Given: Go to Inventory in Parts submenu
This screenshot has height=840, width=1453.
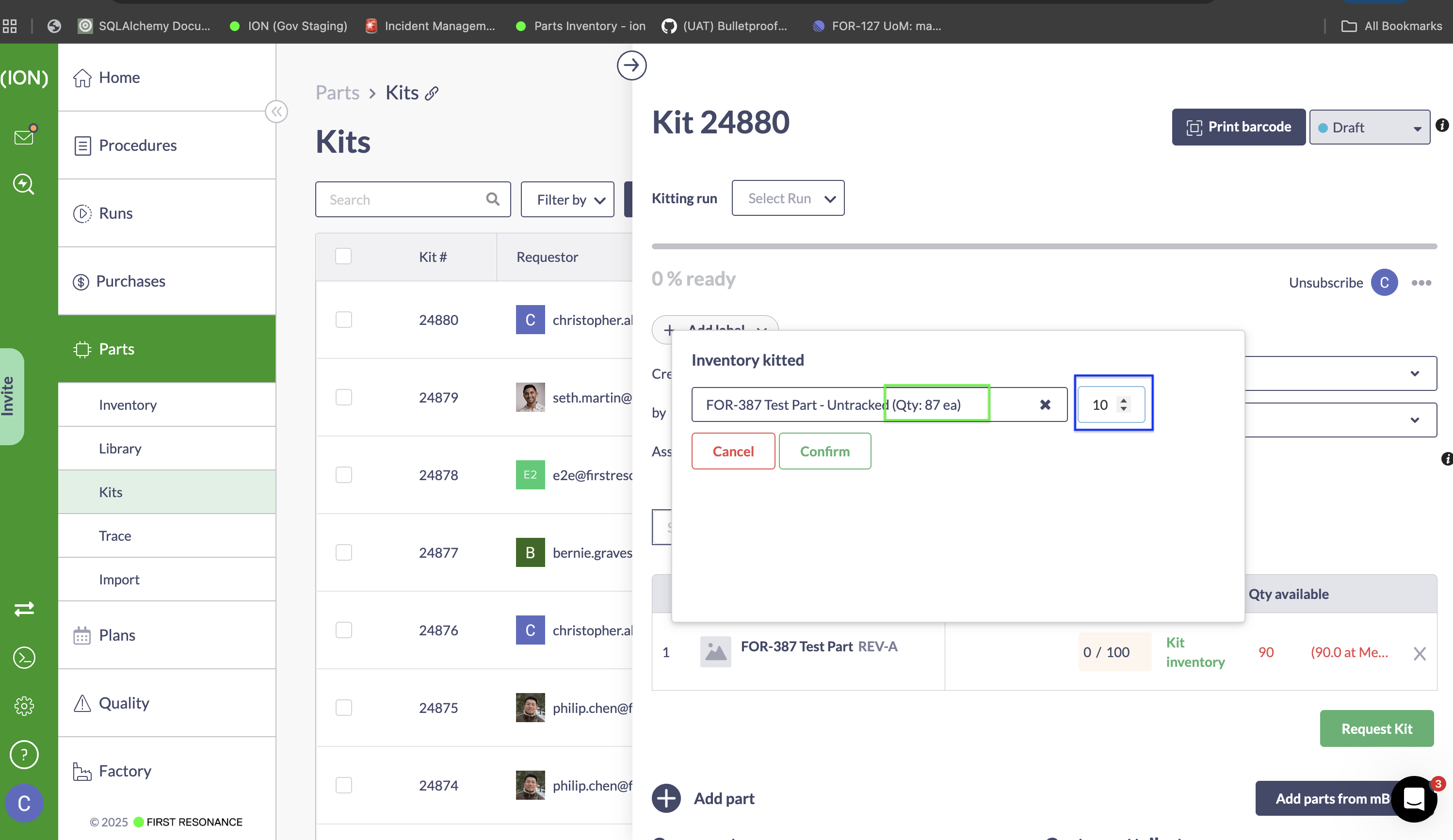Looking at the screenshot, I should pos(128,404).
